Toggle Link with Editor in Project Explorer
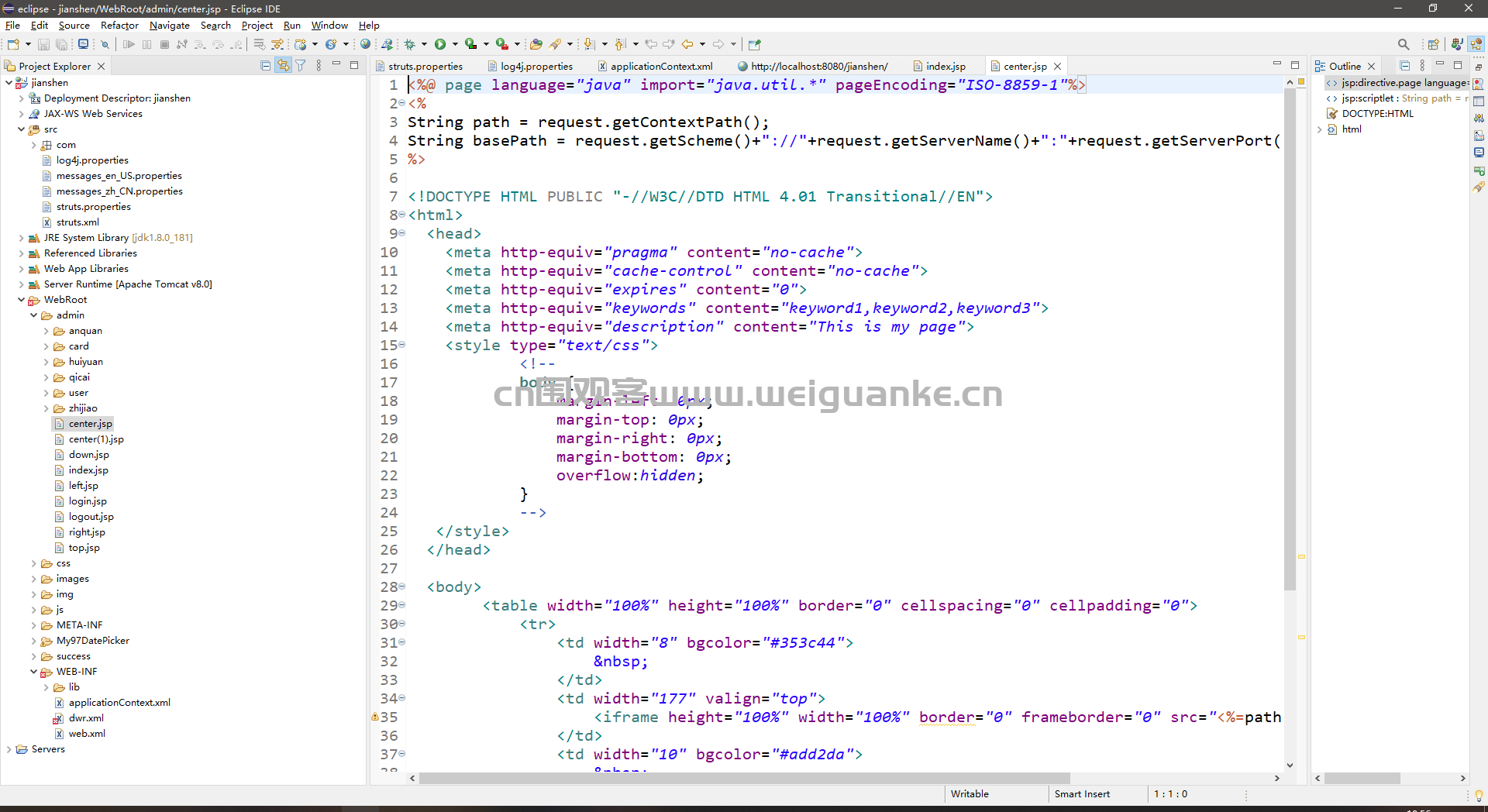Screen dimensions: 1488x812 [x=284, y=66]
